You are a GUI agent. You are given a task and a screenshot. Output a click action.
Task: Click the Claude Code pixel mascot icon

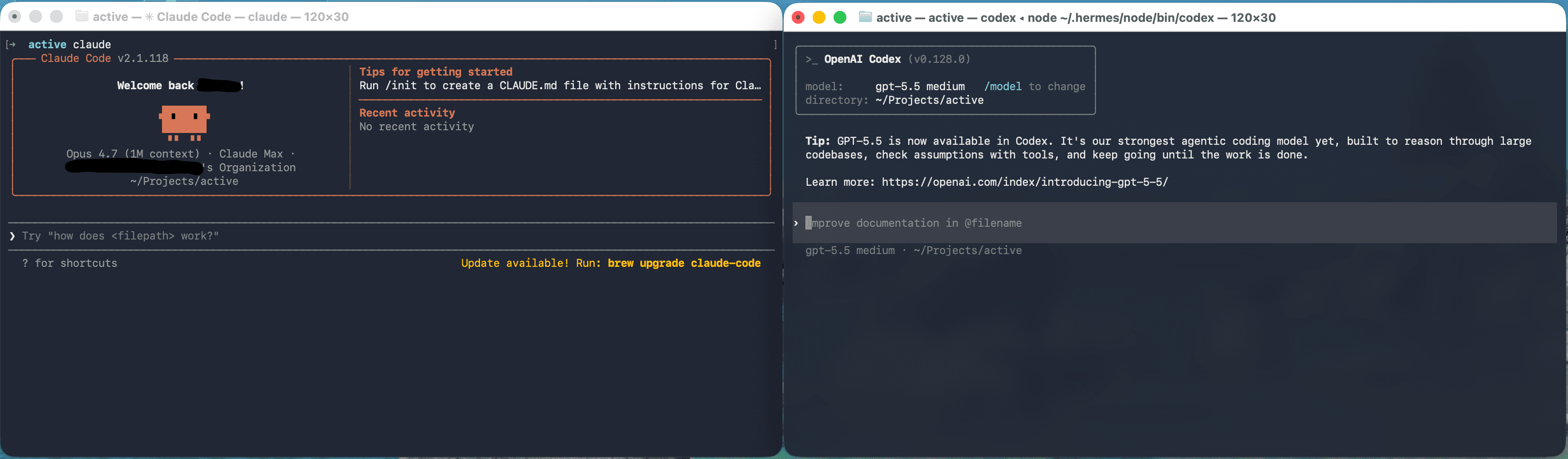tap(184, 123)
